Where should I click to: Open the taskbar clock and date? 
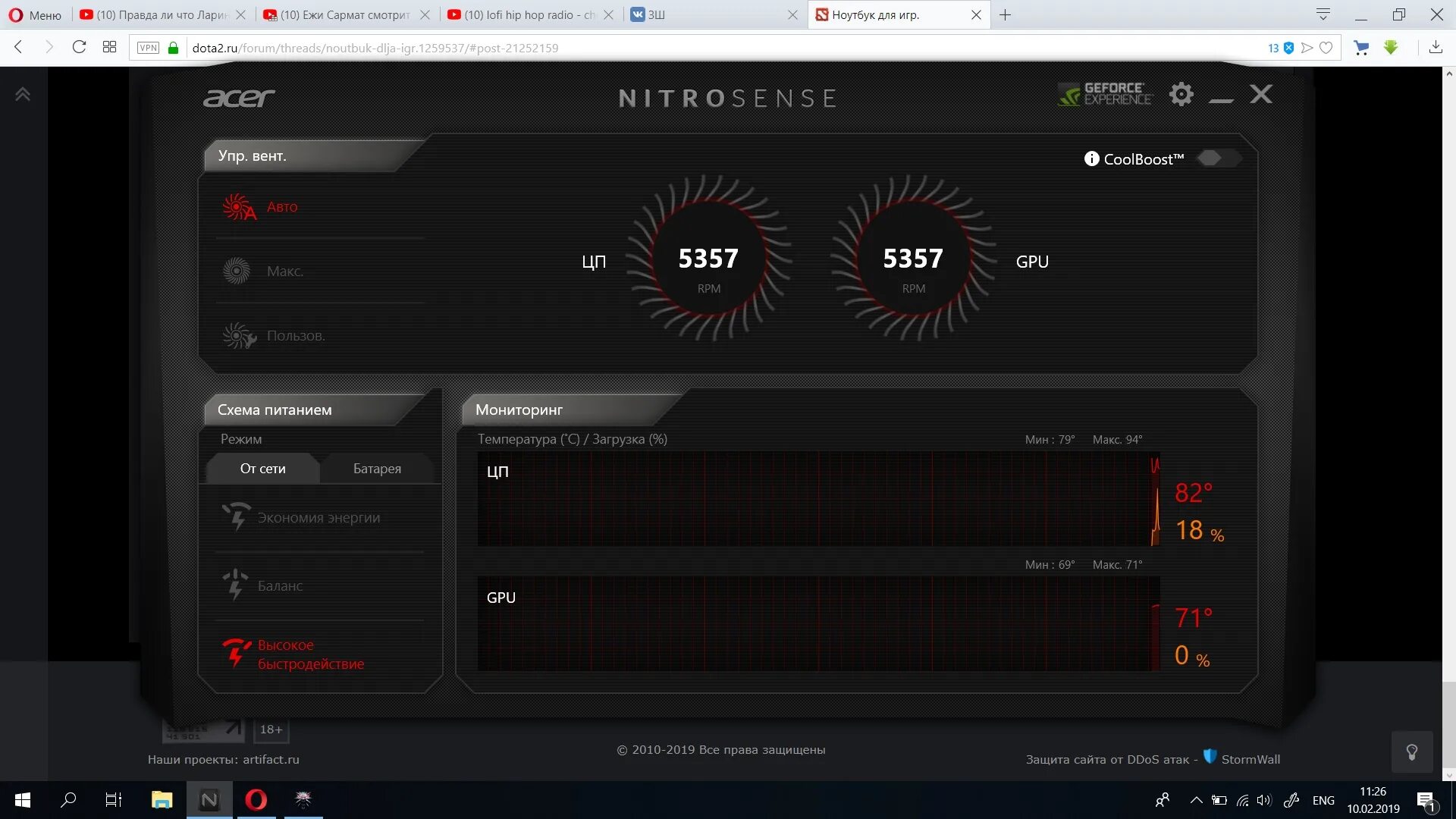tap(1373, 800)
